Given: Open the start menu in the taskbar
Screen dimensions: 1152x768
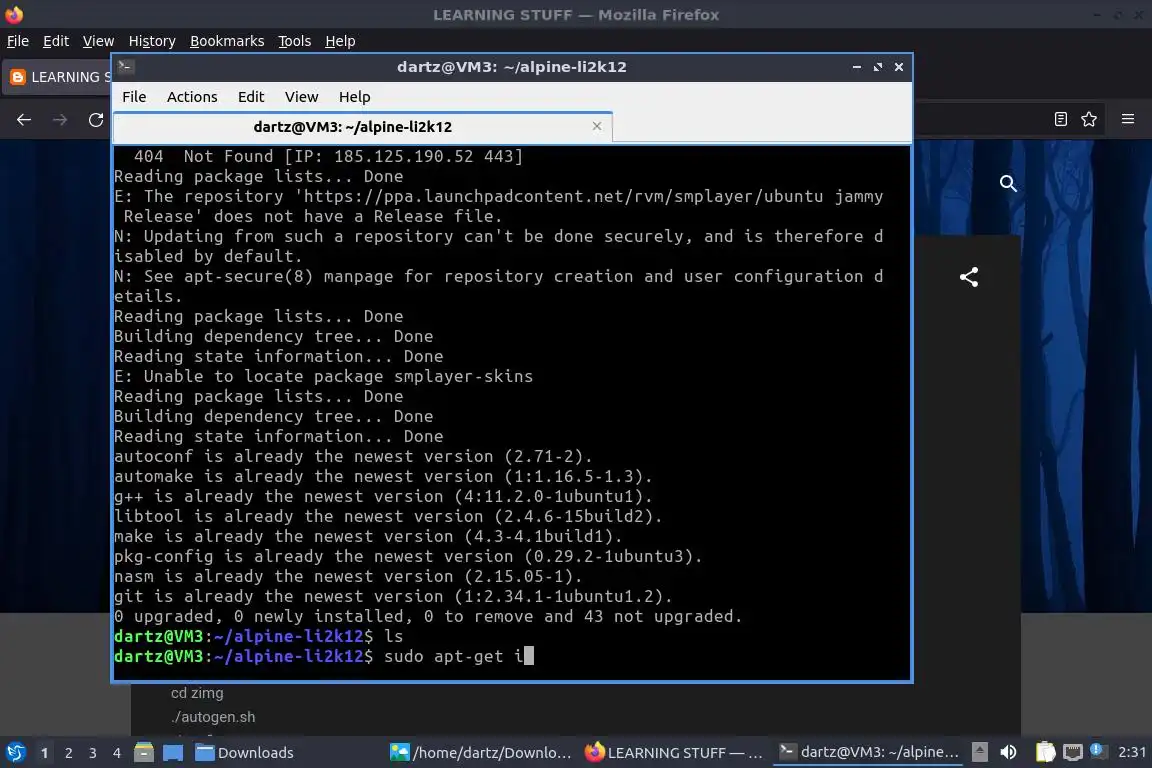Looking at the screenshot, I should [15, 753].
